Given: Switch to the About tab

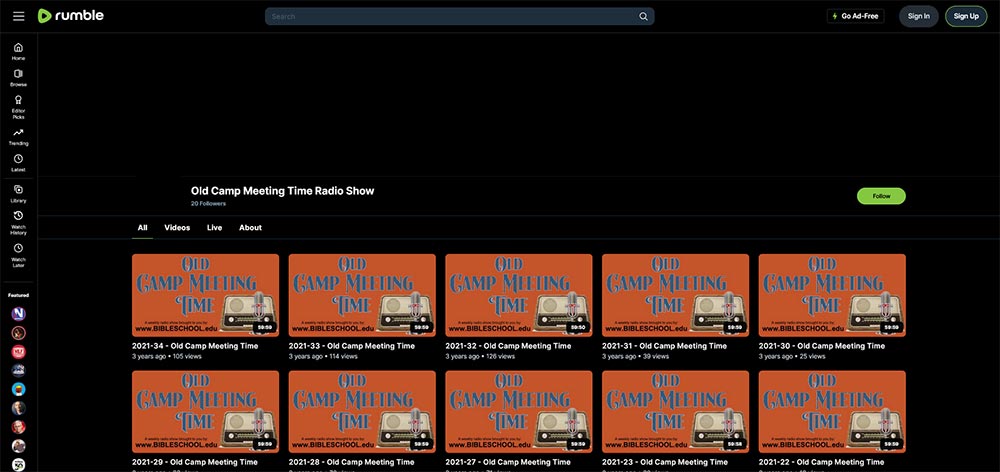Looking at the screenshot, I should point(250,228).
